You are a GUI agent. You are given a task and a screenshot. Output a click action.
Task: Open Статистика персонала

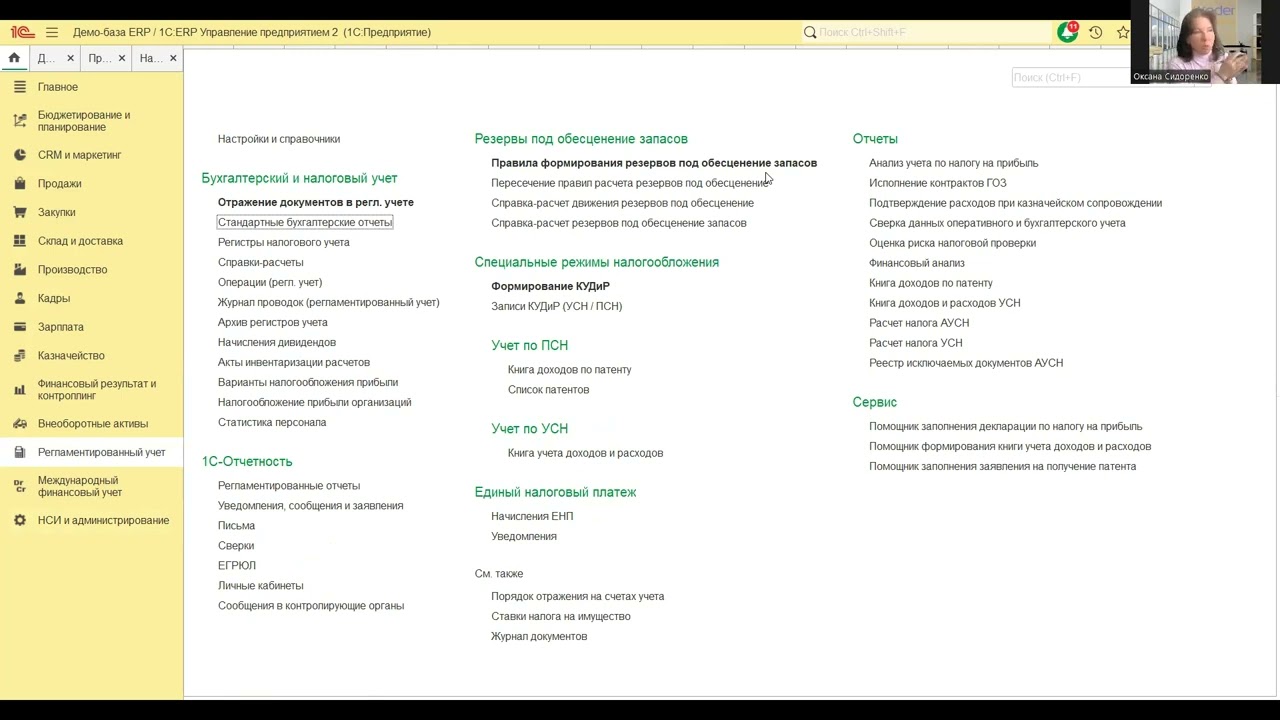click(272, 422)
